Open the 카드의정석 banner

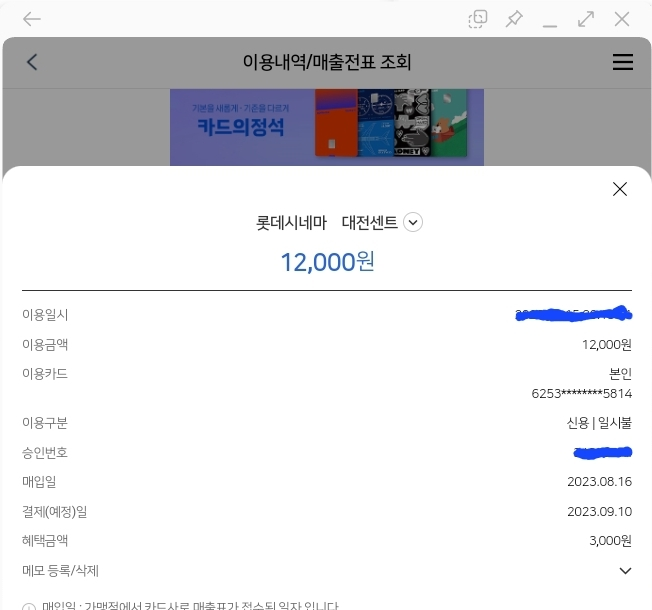pos(327,127)
